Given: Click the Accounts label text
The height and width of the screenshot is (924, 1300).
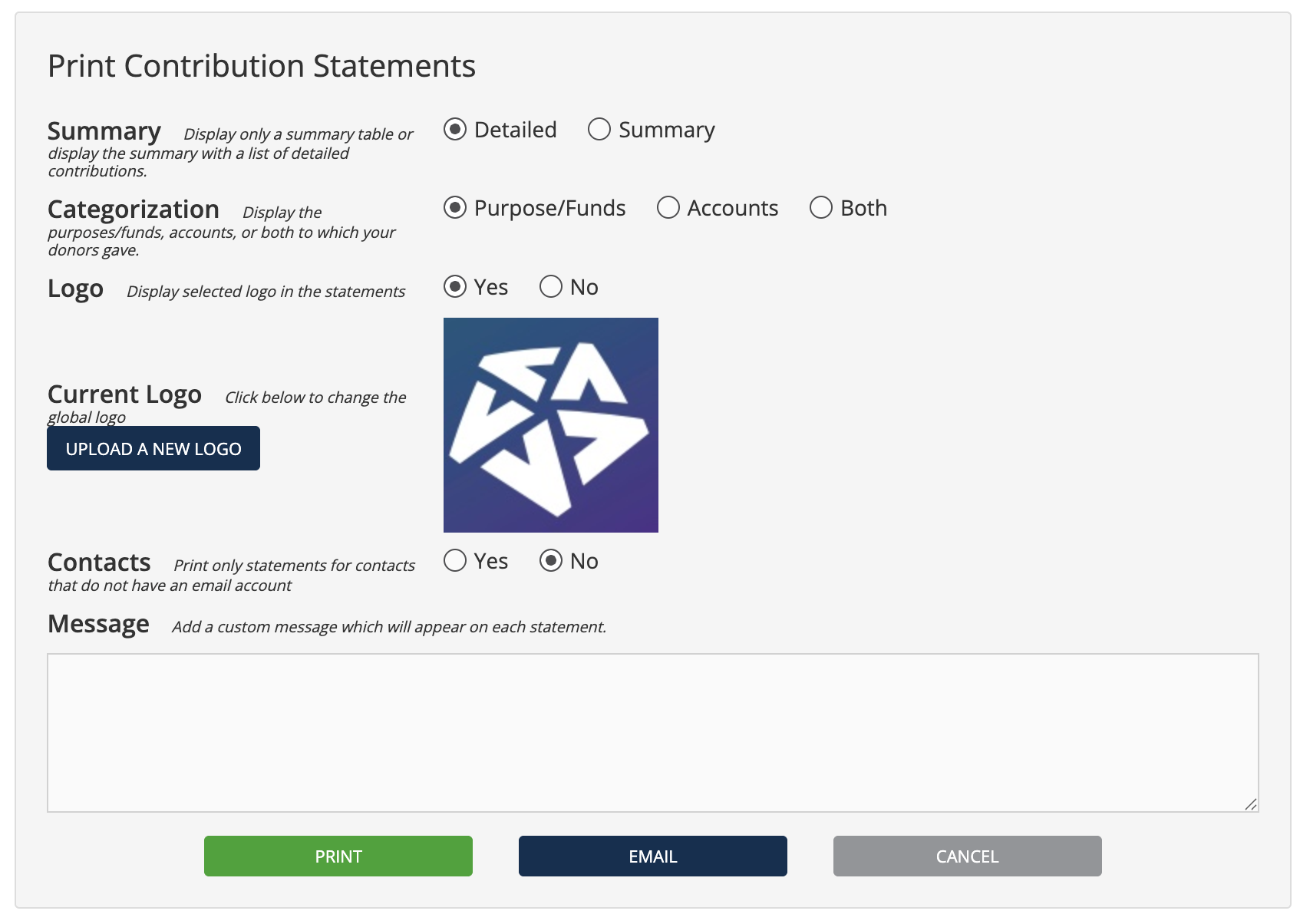Looking at the screenshot, I should coord(733,208).
